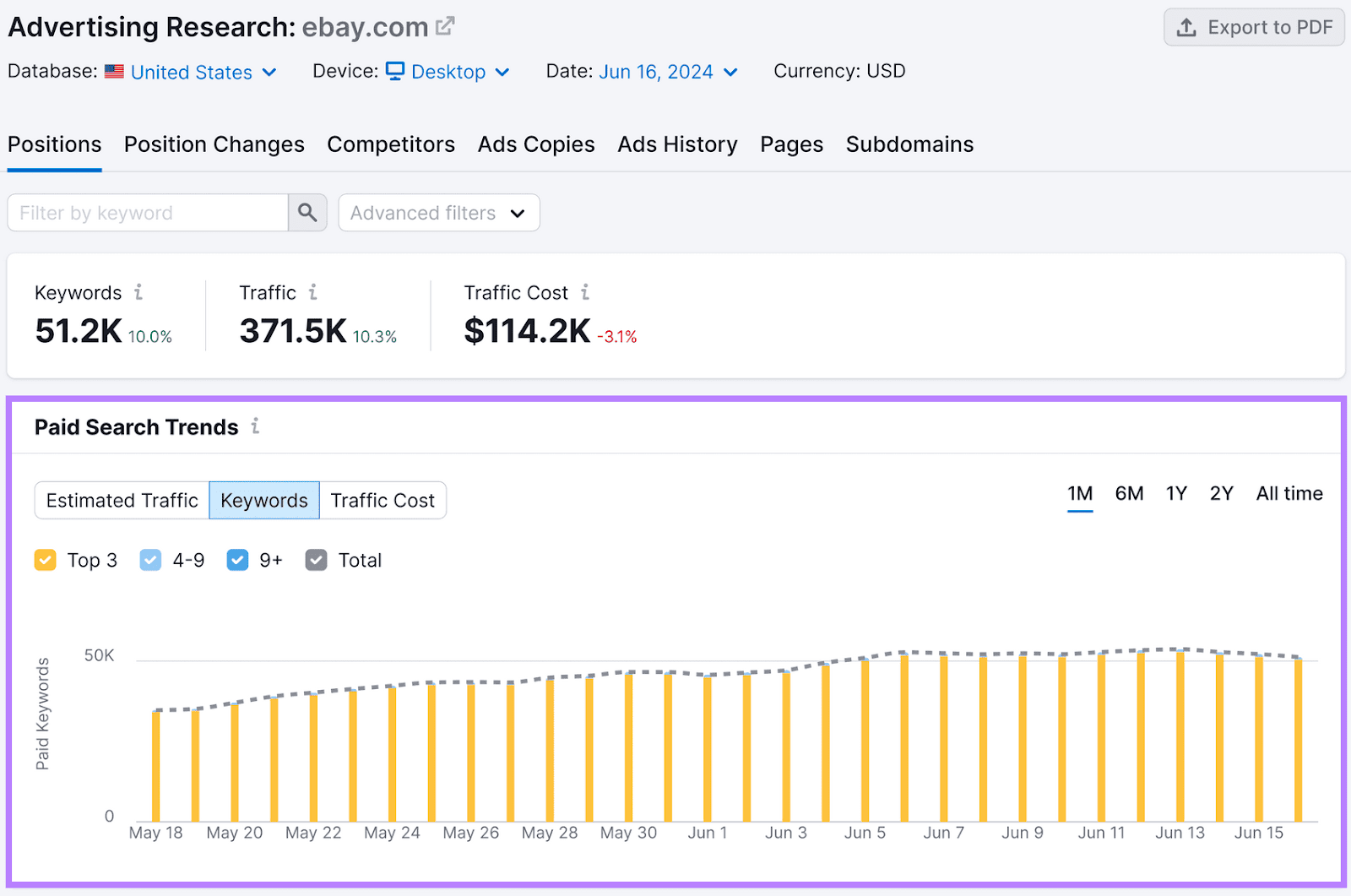Click the United States flag icon

pyautogui.click(x=115, y=71)
